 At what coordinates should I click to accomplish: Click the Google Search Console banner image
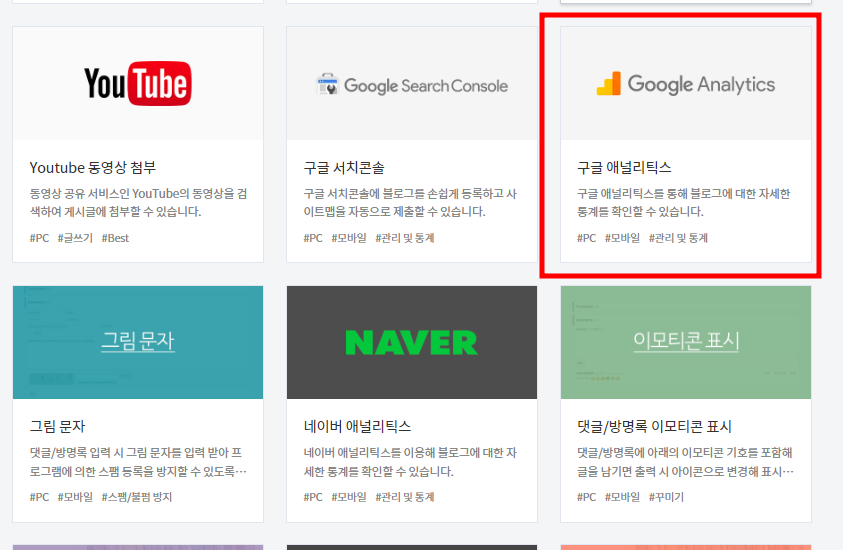click(412, 83)
